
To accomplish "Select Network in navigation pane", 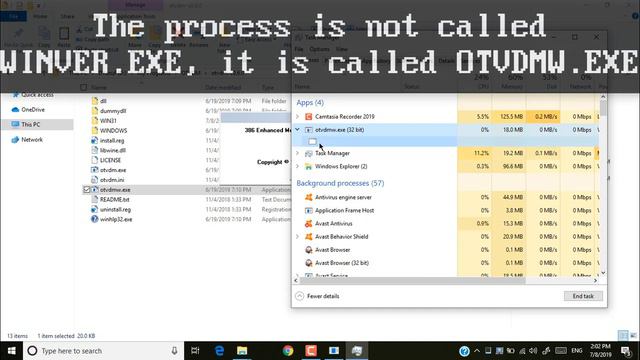I will [27, 140].
